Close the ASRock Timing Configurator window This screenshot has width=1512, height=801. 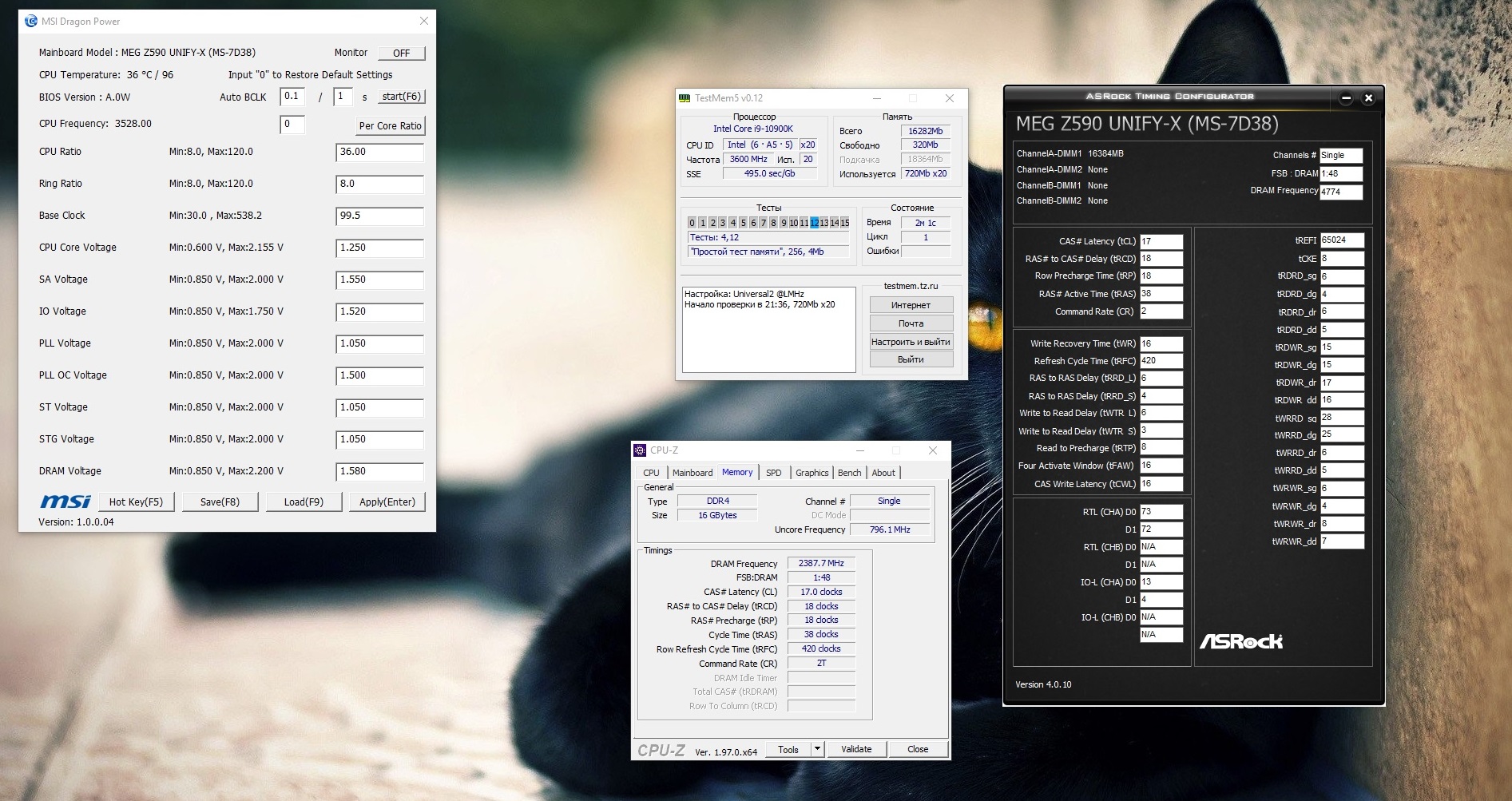tap(1368, 97)
